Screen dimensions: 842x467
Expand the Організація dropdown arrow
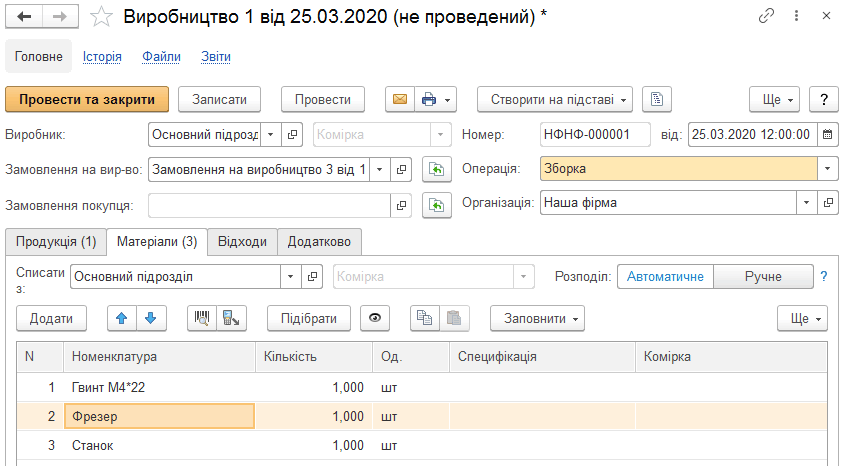point(807,203)
